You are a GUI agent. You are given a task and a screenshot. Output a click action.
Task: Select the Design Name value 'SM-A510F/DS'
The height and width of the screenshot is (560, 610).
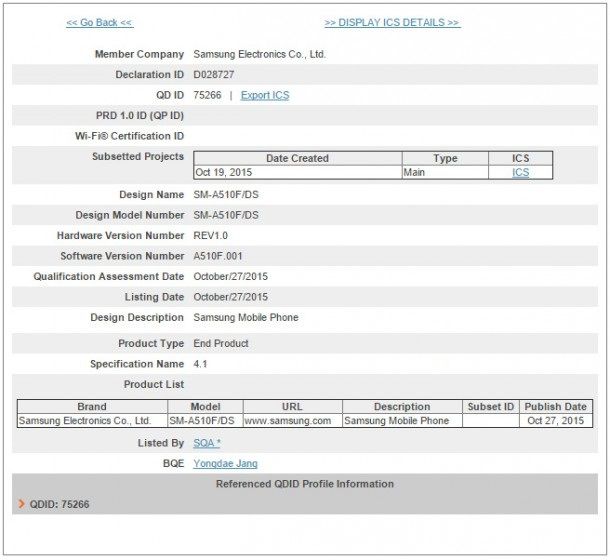(226, 195)
